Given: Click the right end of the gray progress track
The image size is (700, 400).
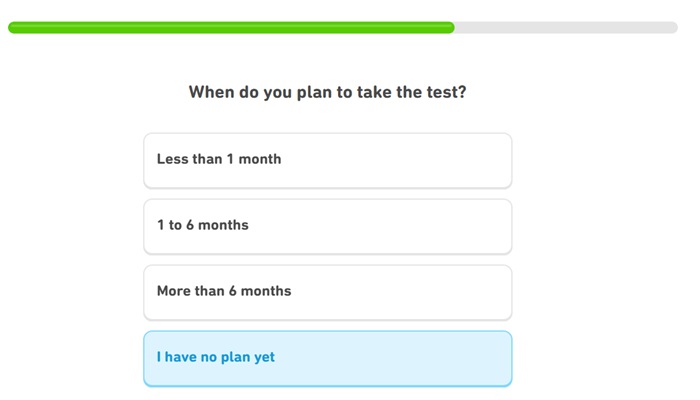Looking at the screenshot, I should (672, 28).
